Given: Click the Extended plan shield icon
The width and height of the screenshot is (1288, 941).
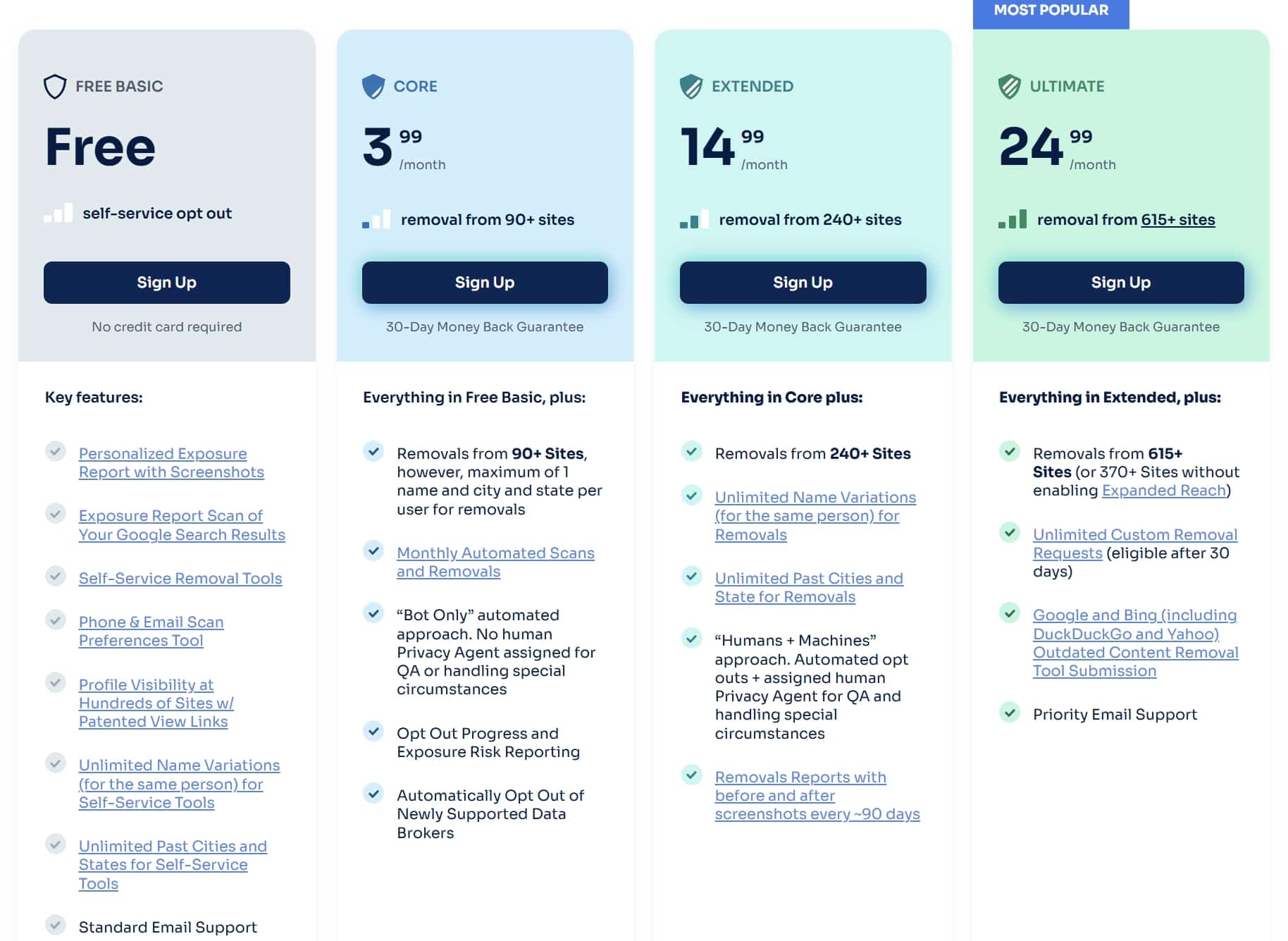Looking at the screenshot, I should (691, 87).
